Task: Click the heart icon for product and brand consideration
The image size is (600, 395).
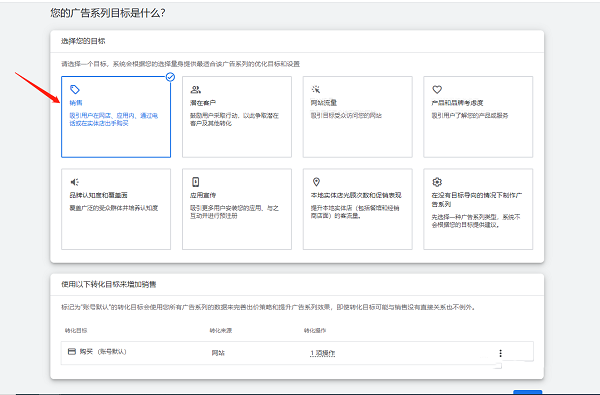Action: tap(437, 90)
